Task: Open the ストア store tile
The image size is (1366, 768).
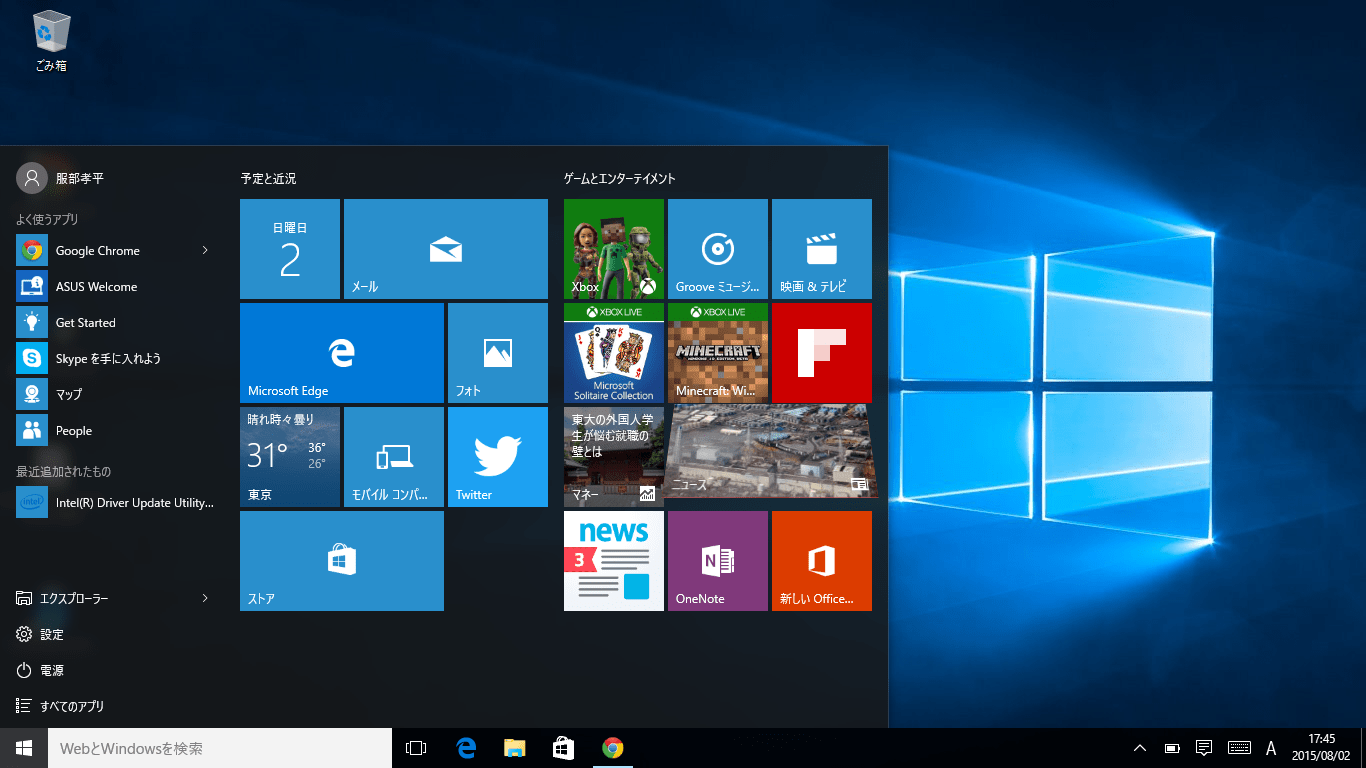Action: (342, 561)
